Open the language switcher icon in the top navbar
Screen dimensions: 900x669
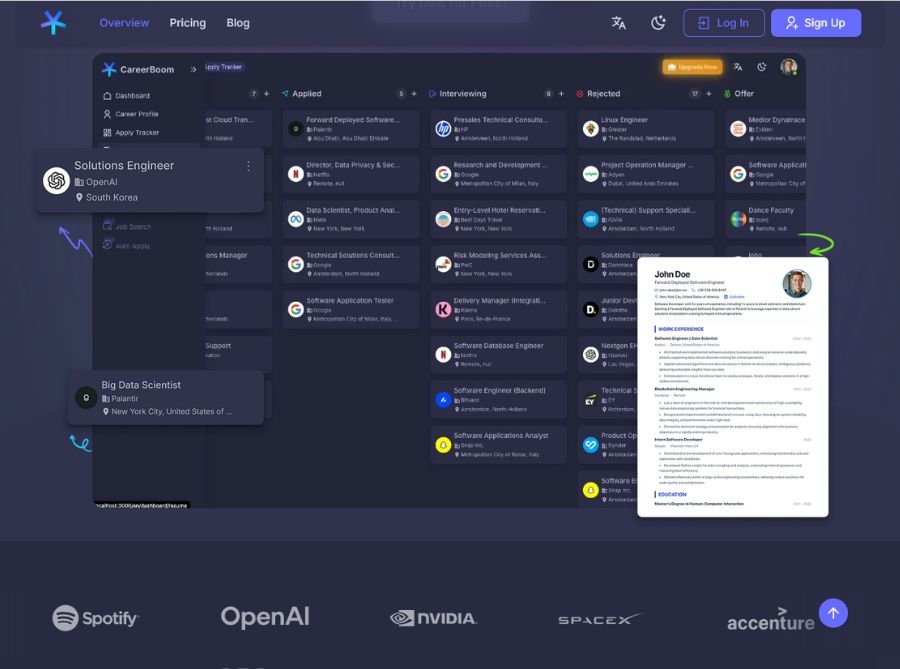click(x=618, y=21)
